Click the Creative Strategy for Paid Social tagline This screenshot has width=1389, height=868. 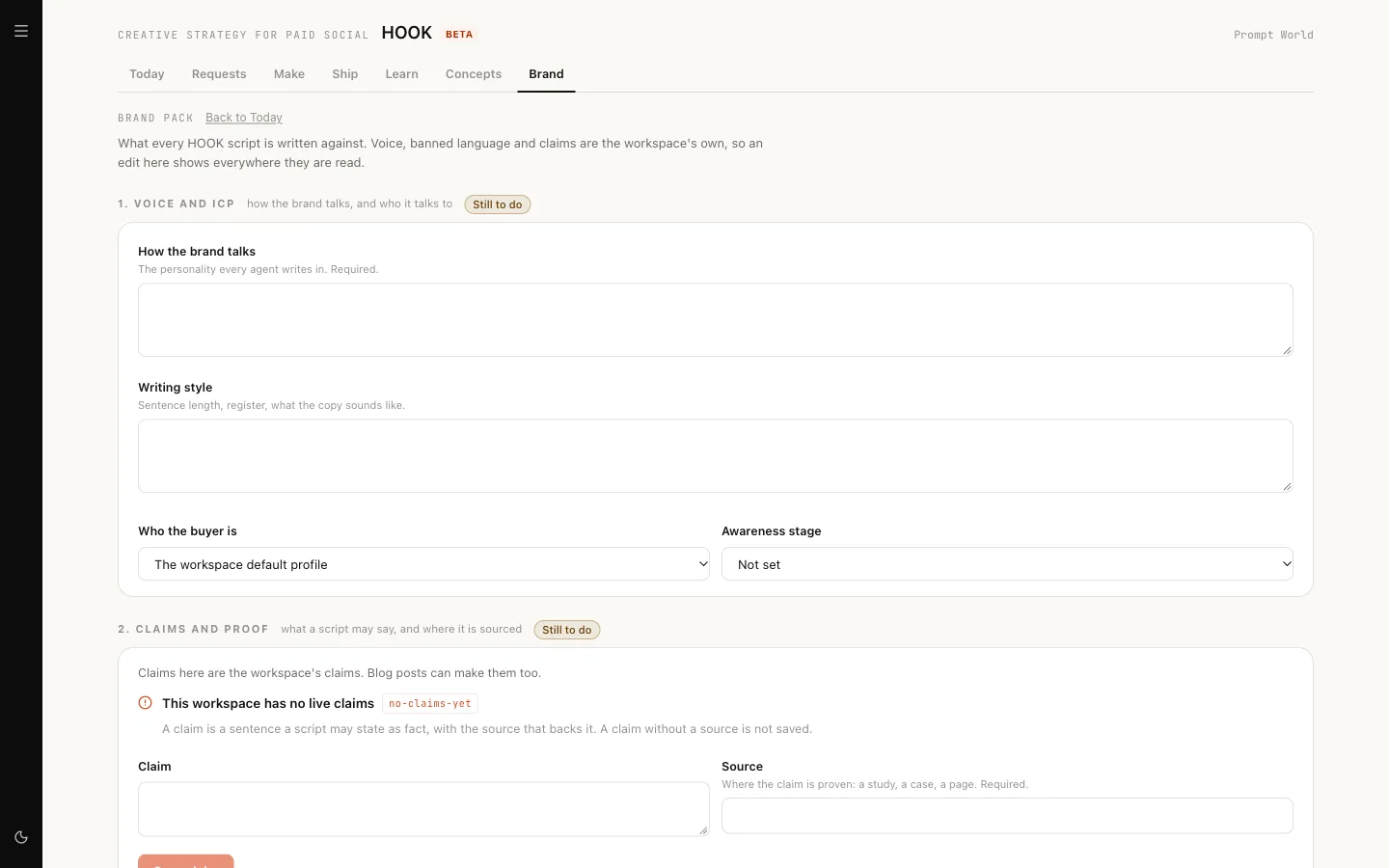(x=243, y=35)
